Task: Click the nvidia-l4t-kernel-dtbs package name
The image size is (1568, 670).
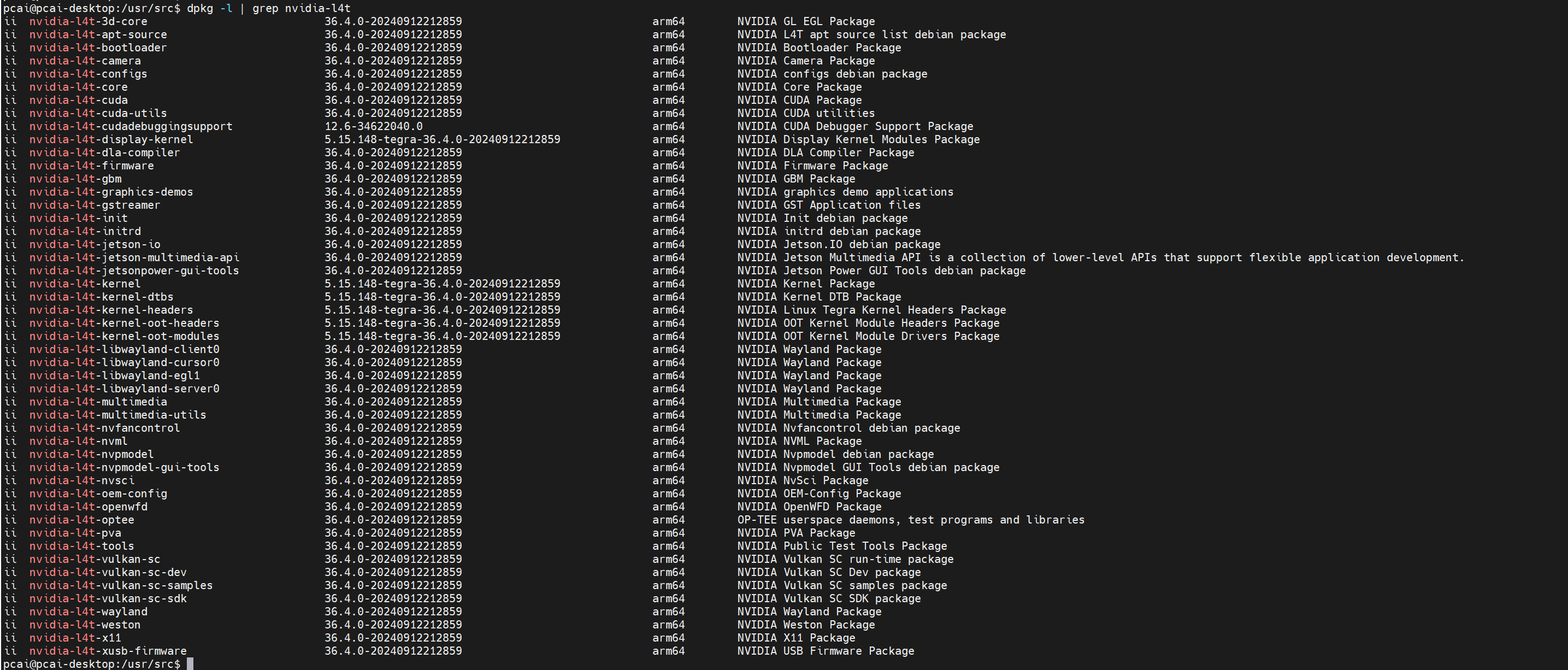Action: click(101, 297)
